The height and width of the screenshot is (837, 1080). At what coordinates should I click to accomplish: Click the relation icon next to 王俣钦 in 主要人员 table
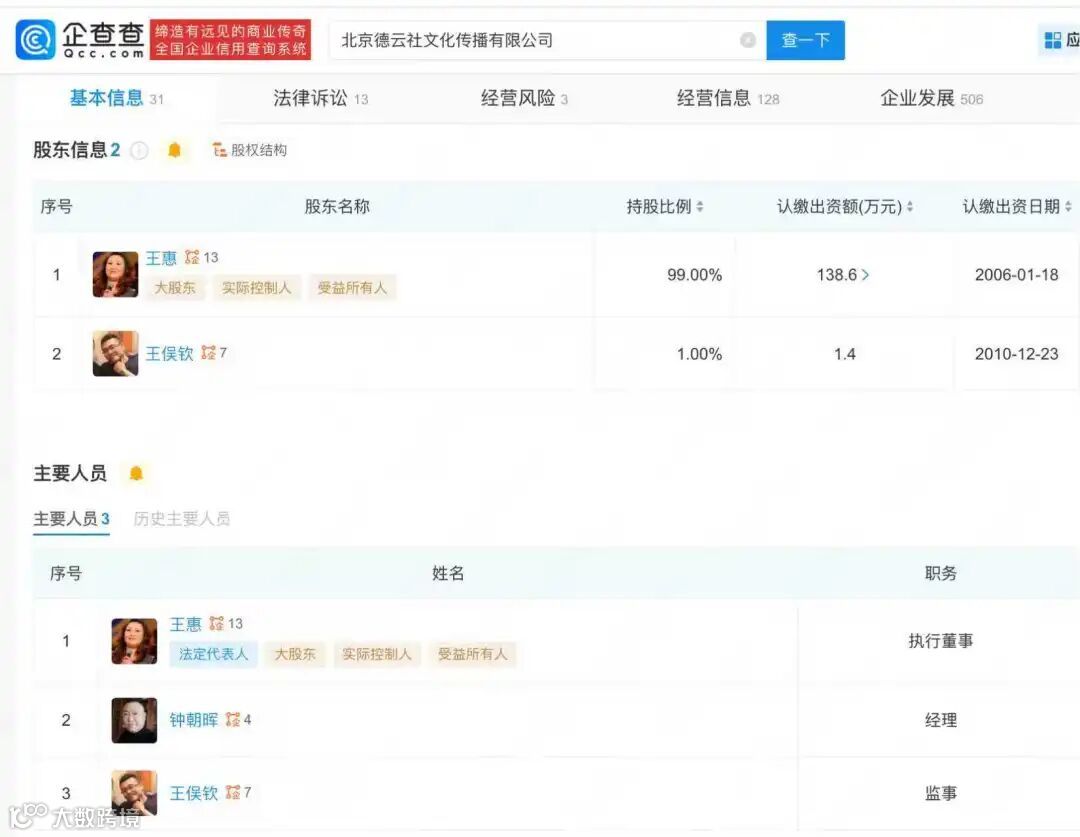pos(233,792)
